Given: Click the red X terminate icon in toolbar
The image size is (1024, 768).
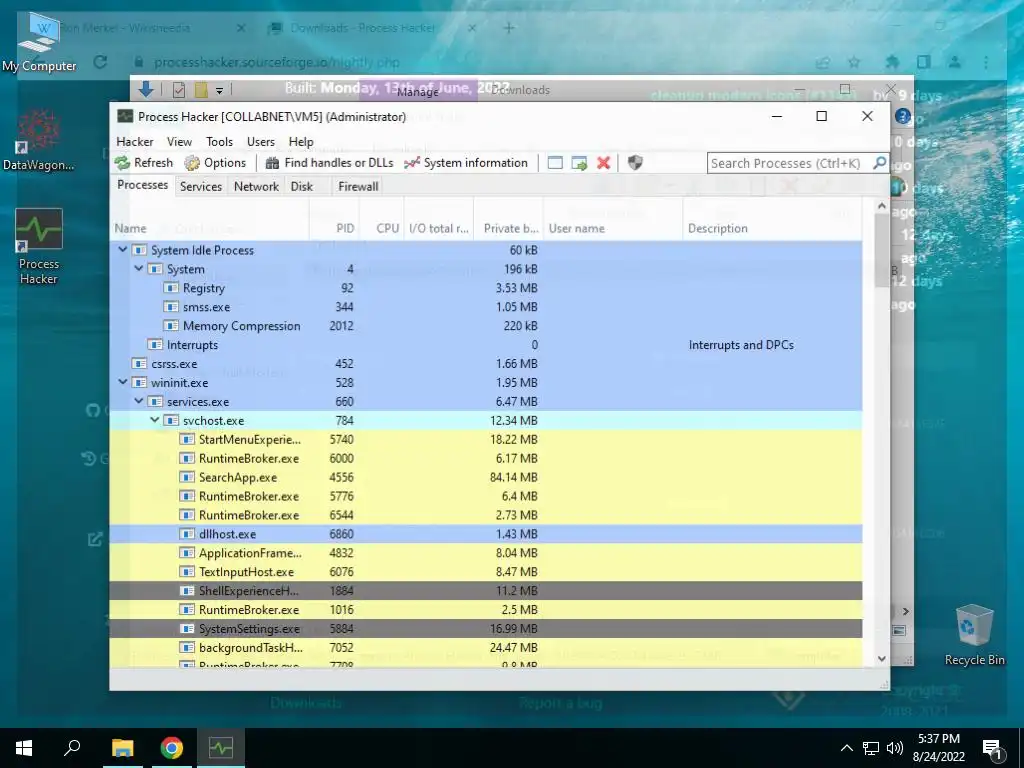Looking at the screenshot, I should click(603, 163).
